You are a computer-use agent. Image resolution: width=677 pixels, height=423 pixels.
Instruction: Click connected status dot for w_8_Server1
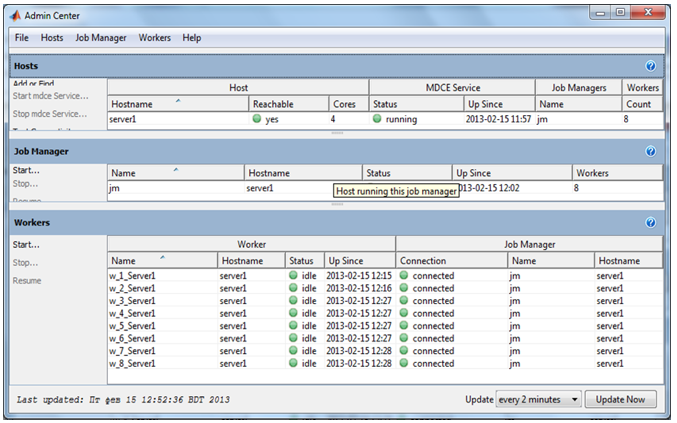[x=404, y=363]
